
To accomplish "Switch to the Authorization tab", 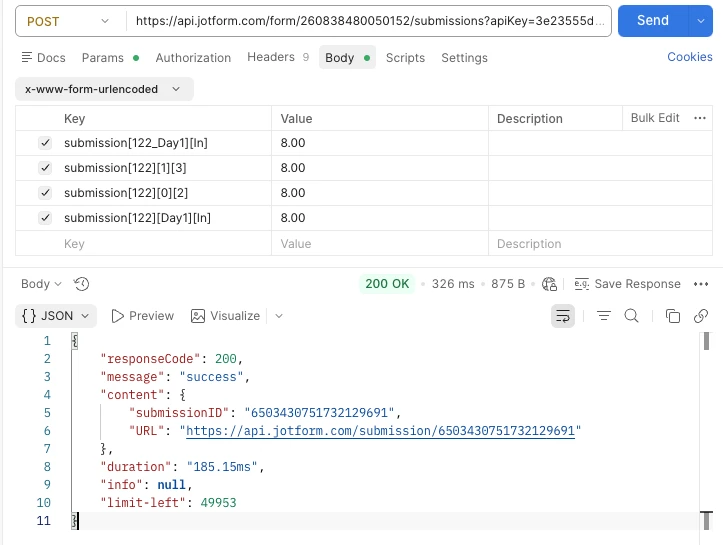I will point(193,58).
